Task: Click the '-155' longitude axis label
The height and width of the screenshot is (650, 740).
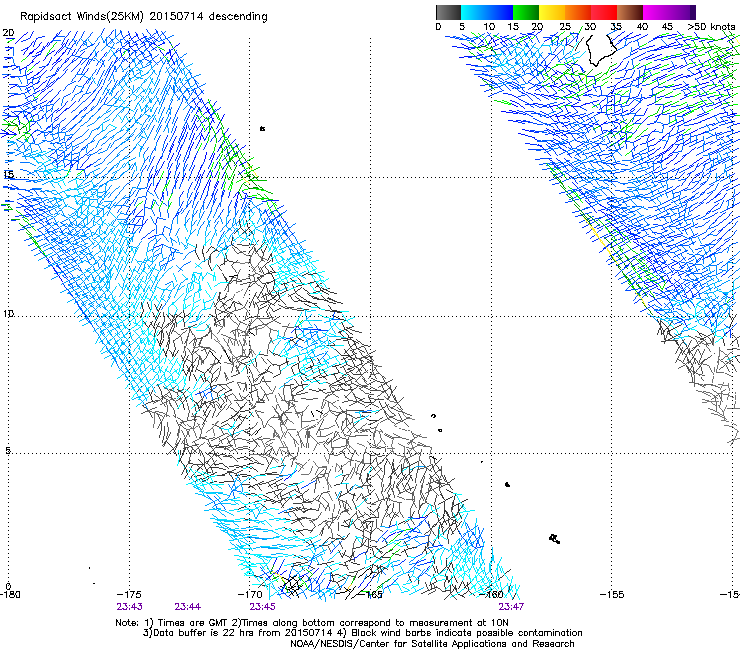Action: [612, 595]
